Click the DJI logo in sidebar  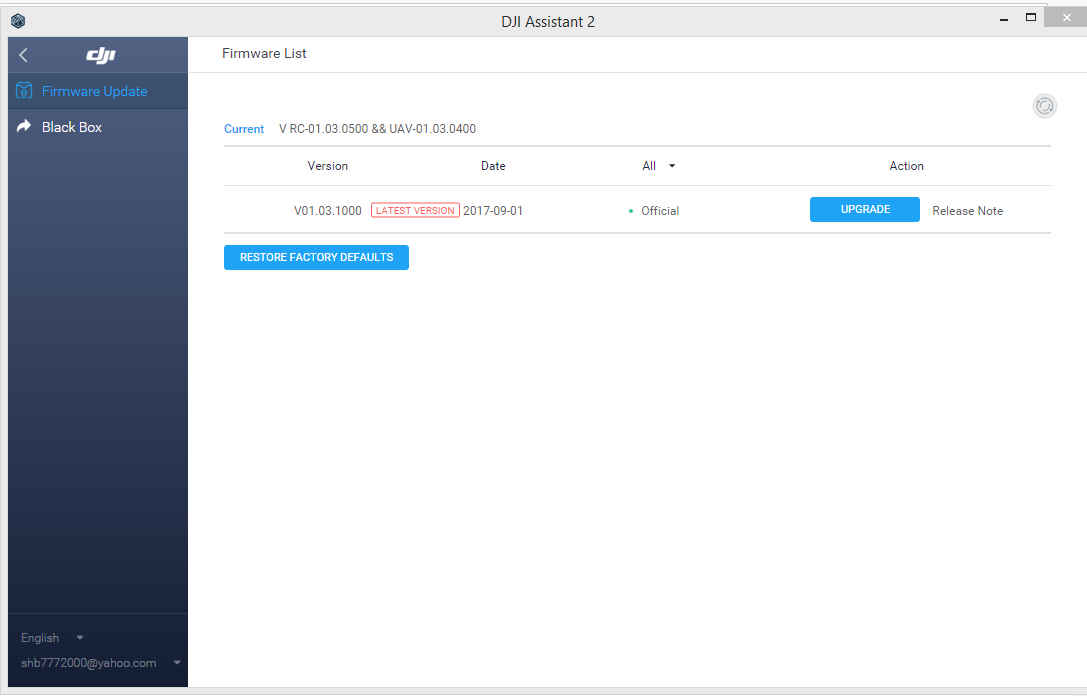click(x=101, y=55)
